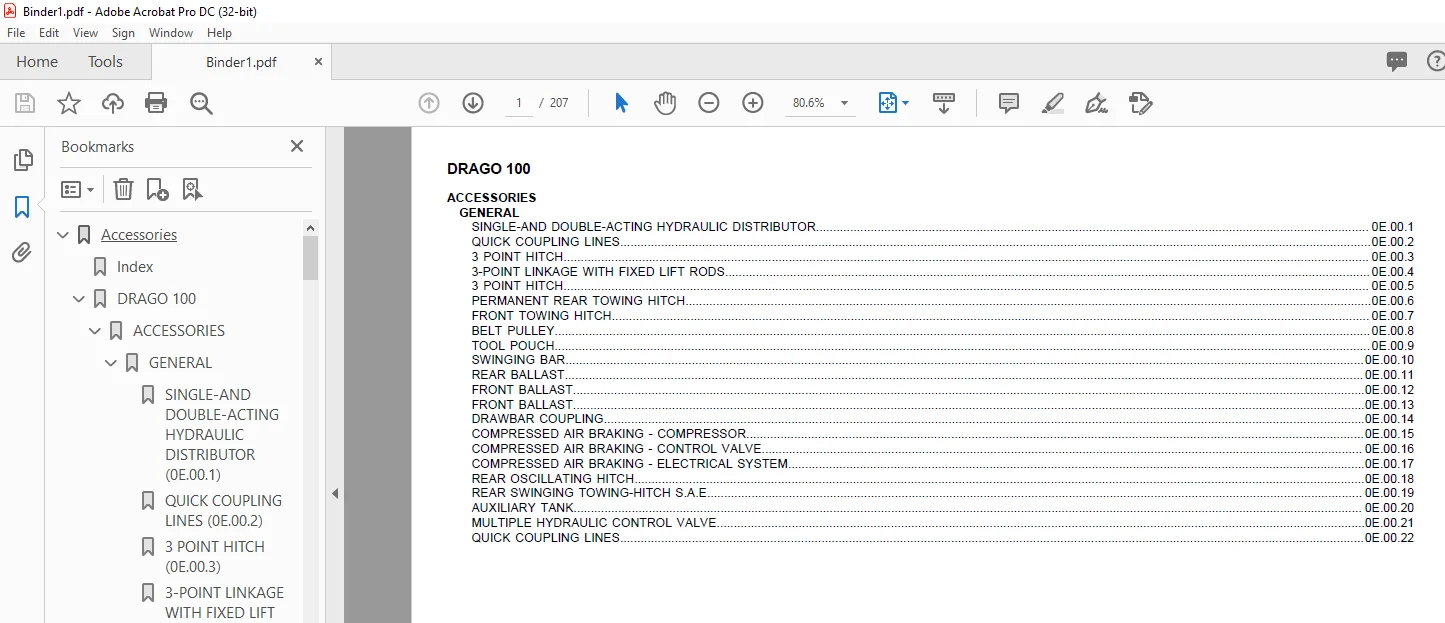Select the Index bookmark
Viewport: 1445px width, 623px height.
point(135,267)
